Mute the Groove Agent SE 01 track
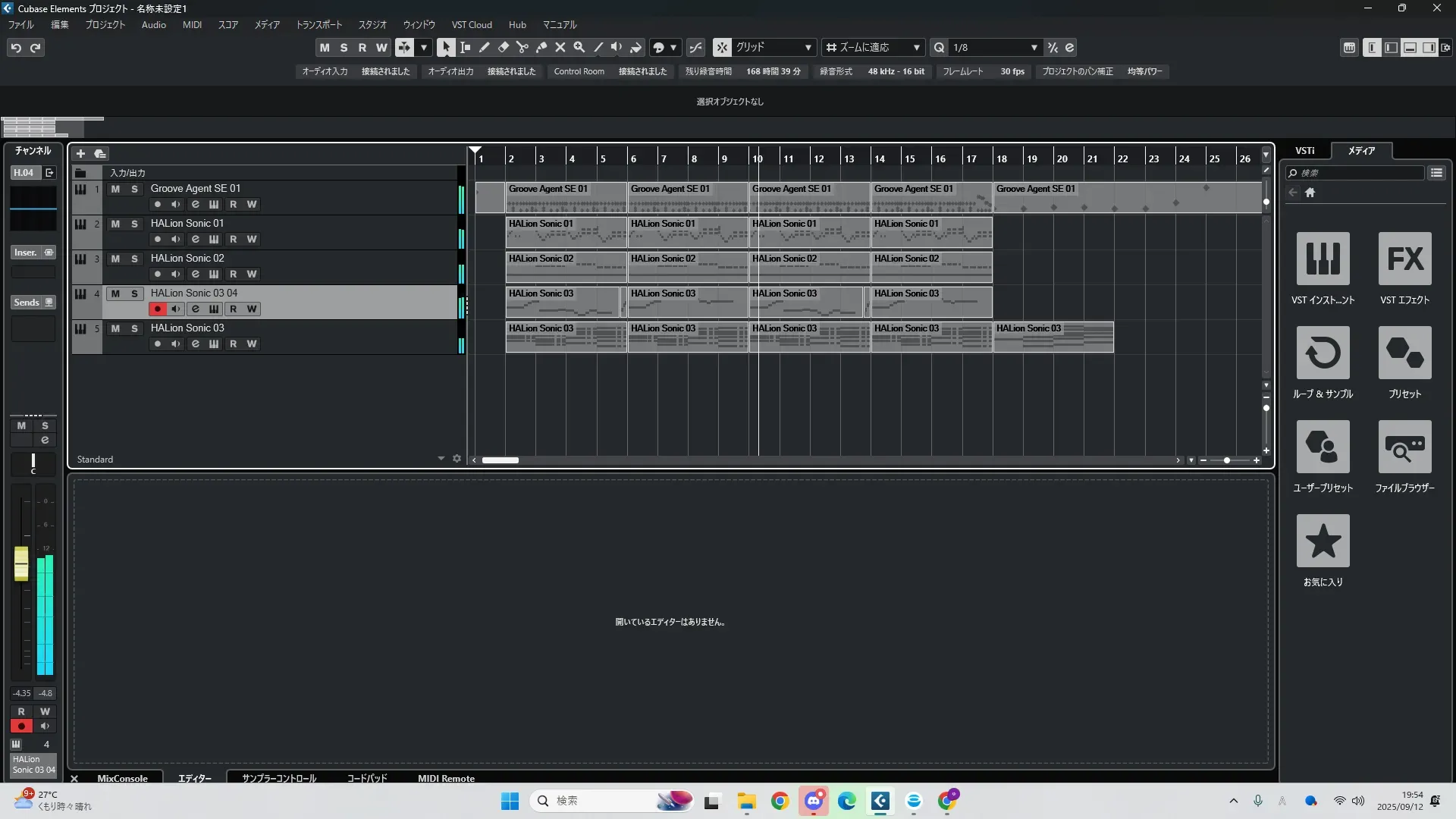This screenshot has width=1456, height=819. coord(115,189)
